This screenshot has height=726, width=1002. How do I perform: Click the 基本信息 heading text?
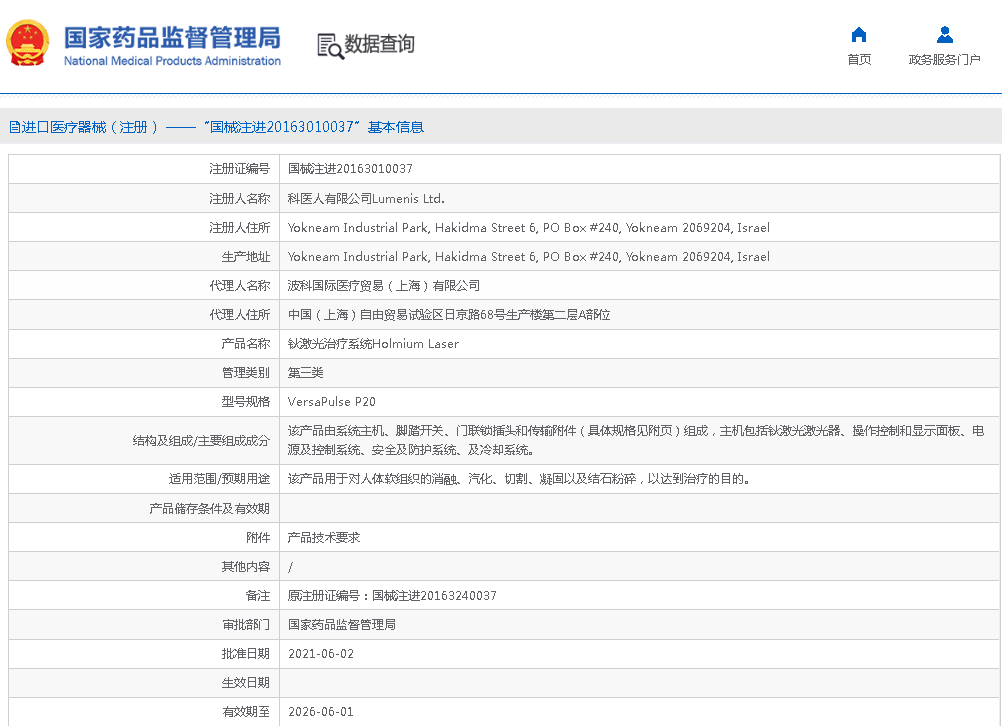[x=396, y=127]
